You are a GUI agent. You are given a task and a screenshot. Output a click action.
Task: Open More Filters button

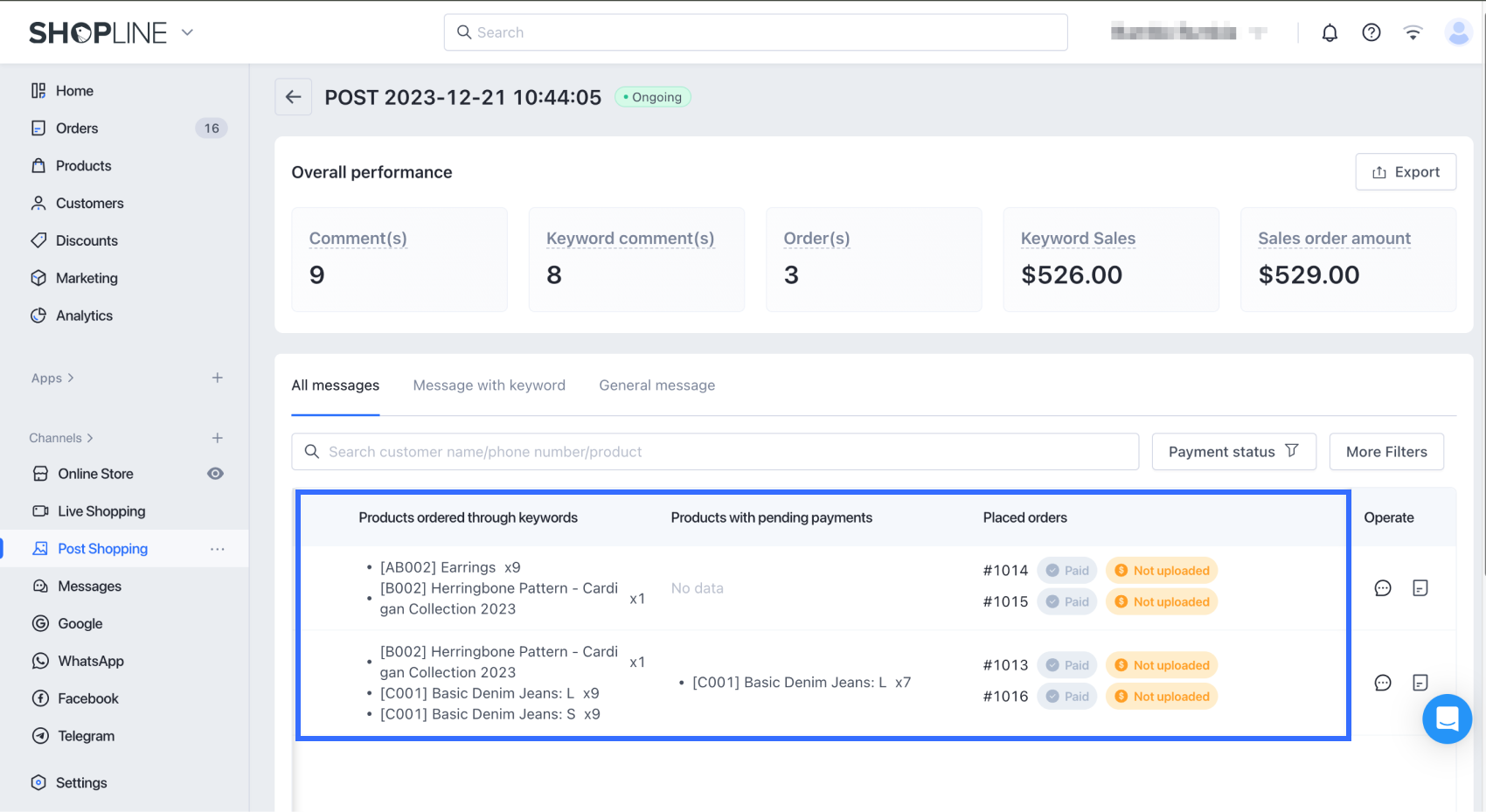click(x=1385, y=452)
